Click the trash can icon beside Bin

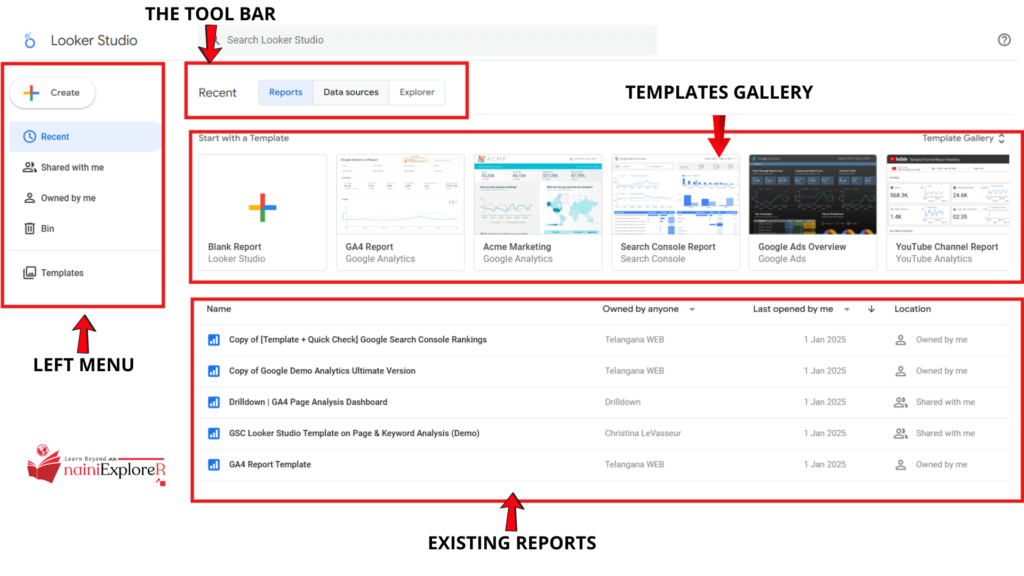[x=29, y=229]
